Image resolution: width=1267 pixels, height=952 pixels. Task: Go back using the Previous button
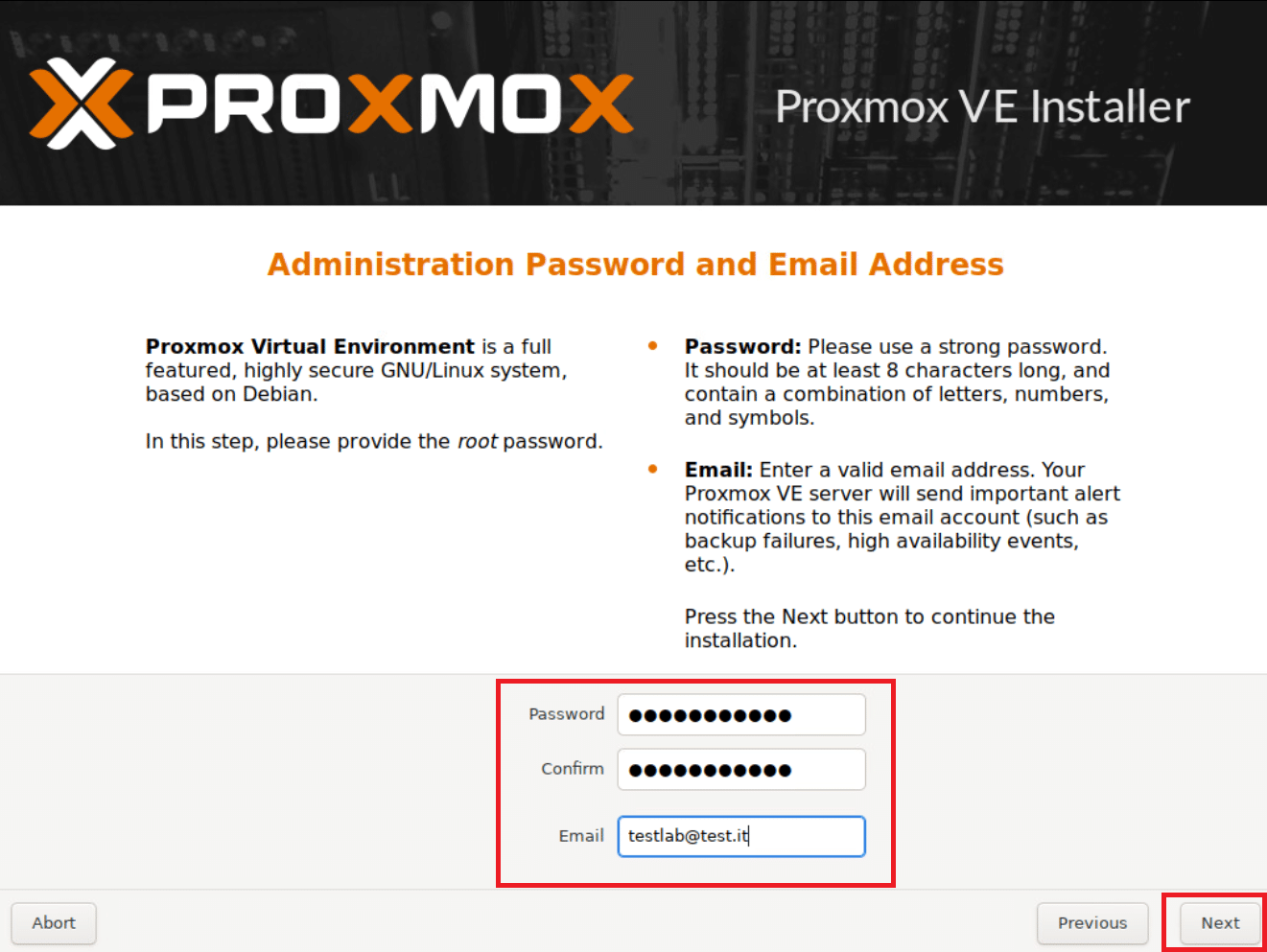1092,923
